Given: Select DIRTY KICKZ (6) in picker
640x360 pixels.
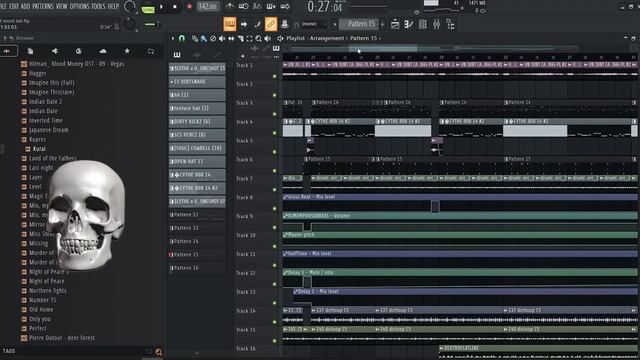Looking at the screenshot, I should coord(198,122).
